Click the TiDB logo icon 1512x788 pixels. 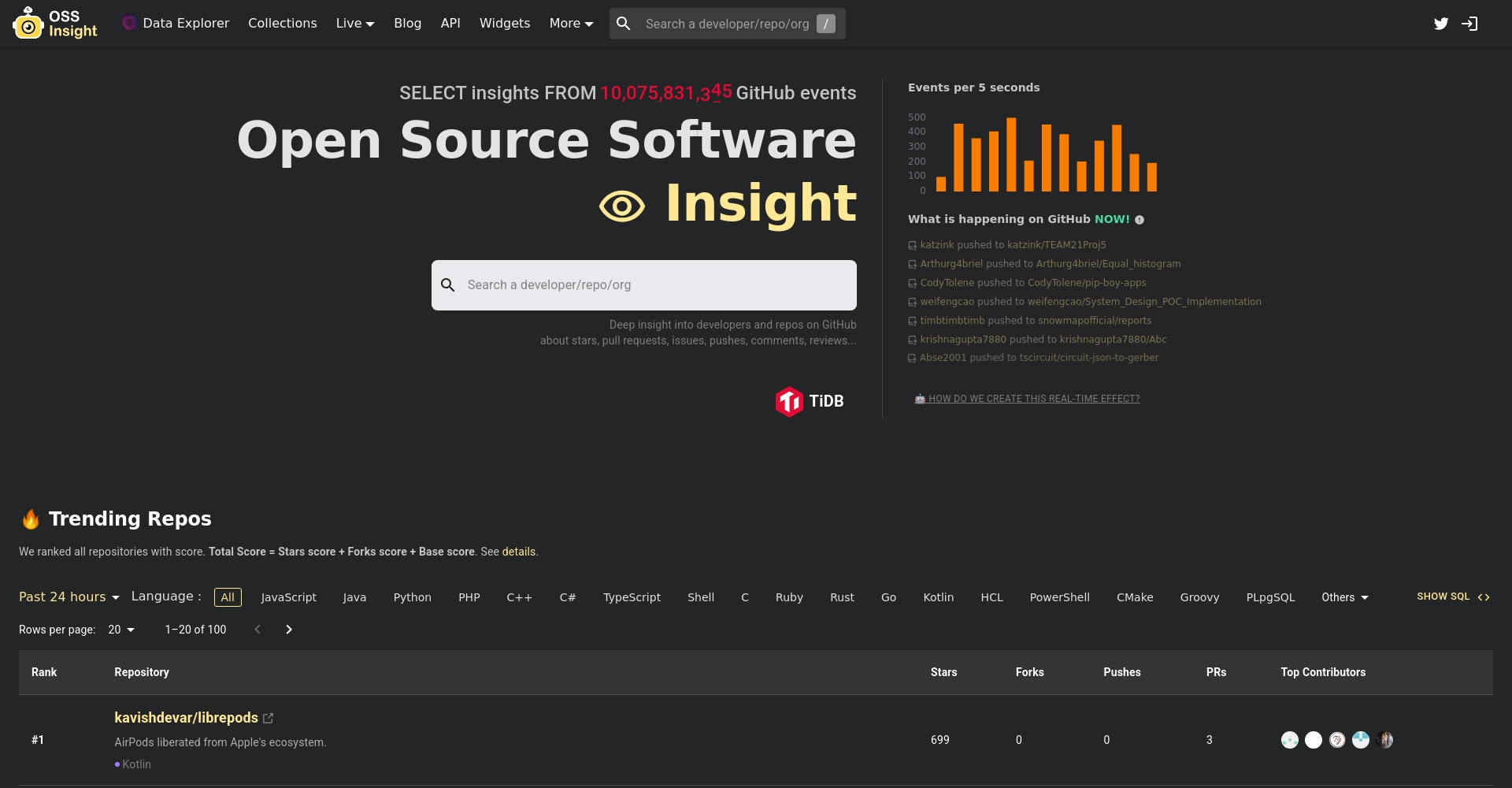tap(791, 400)
